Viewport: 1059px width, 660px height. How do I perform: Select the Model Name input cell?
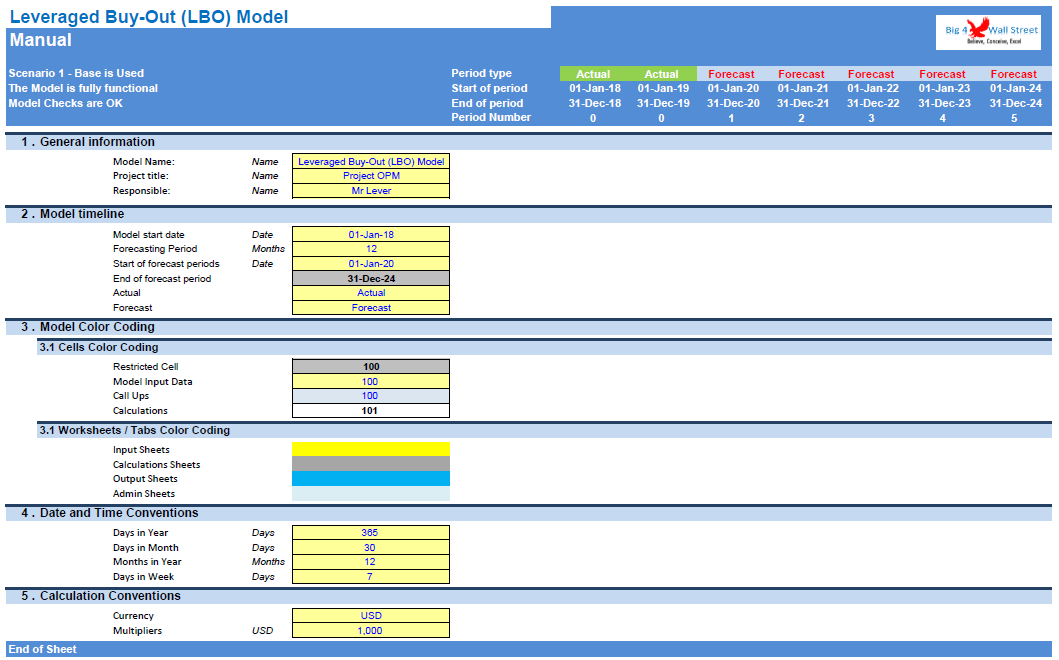371,161
